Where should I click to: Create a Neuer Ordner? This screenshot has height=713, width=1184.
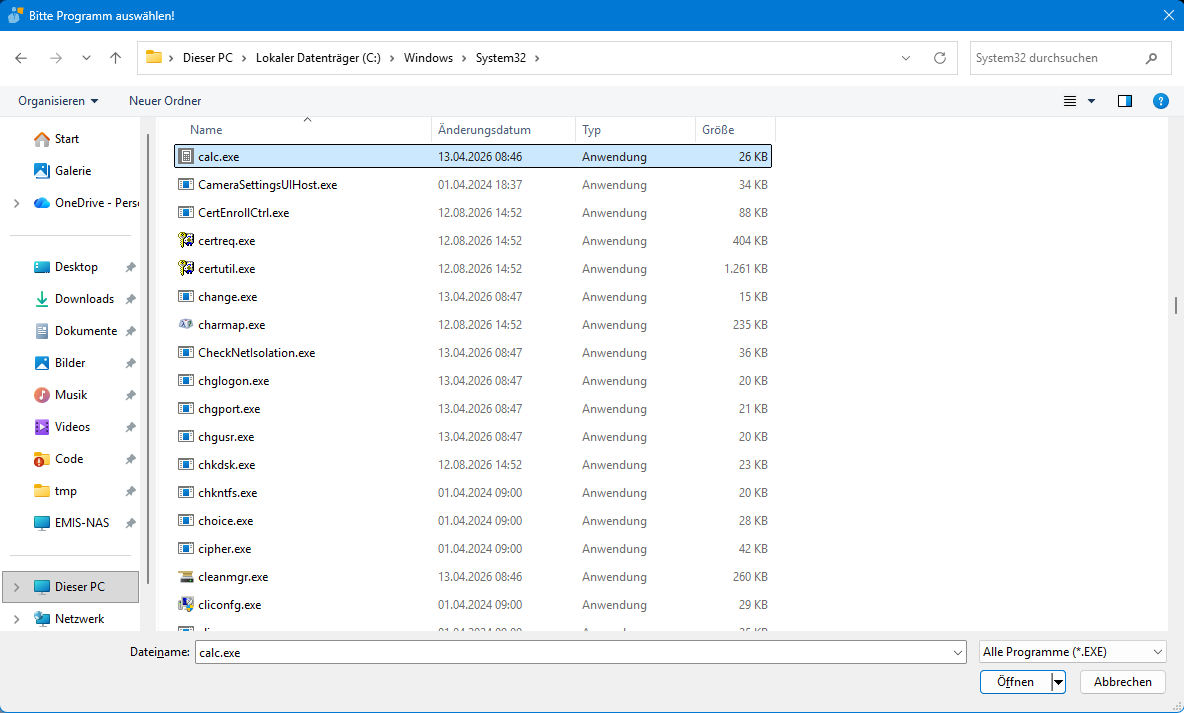click(165, 100)
